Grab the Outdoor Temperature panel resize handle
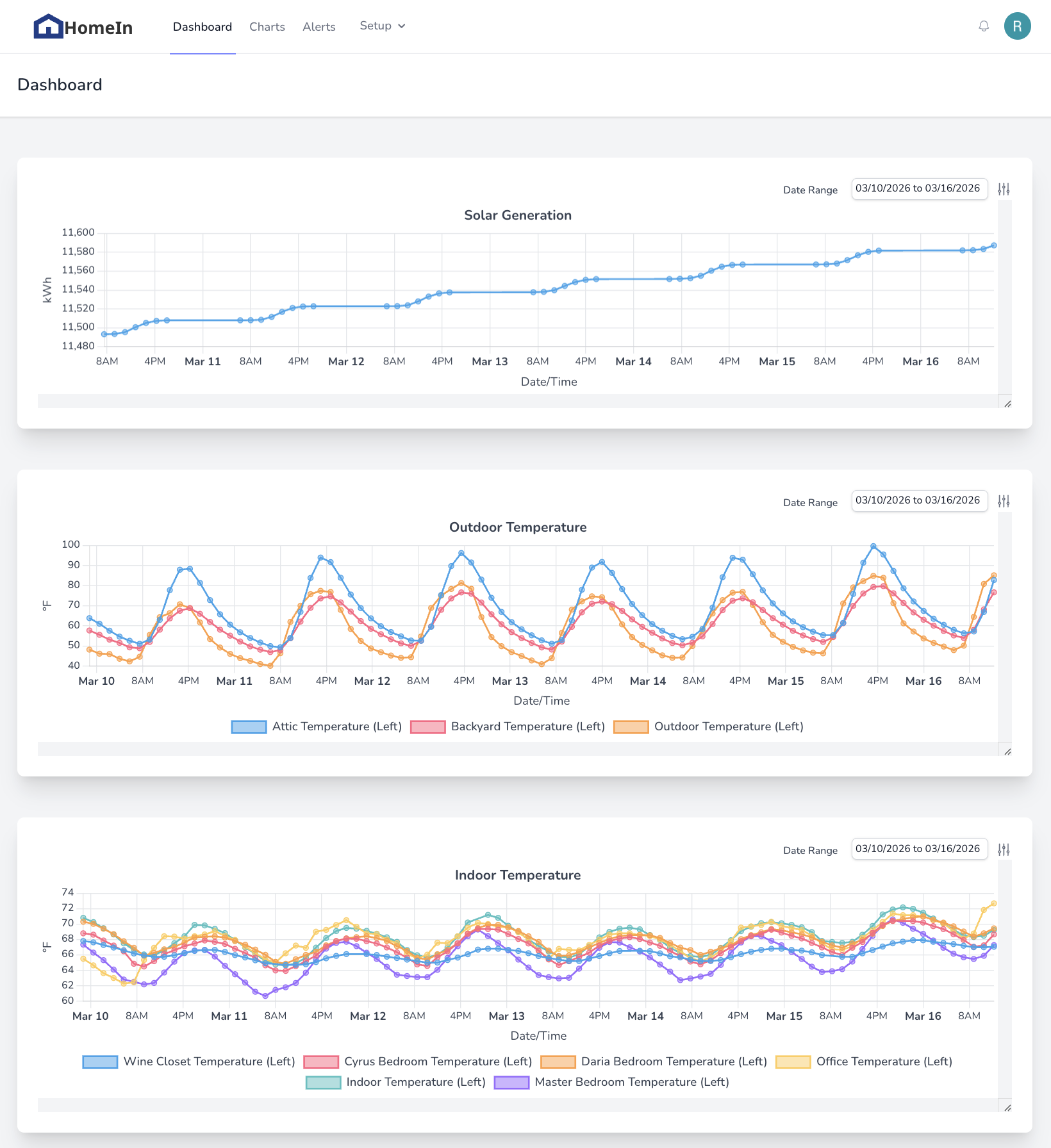This screenshot has height=1148, width=1051. 1007,751
